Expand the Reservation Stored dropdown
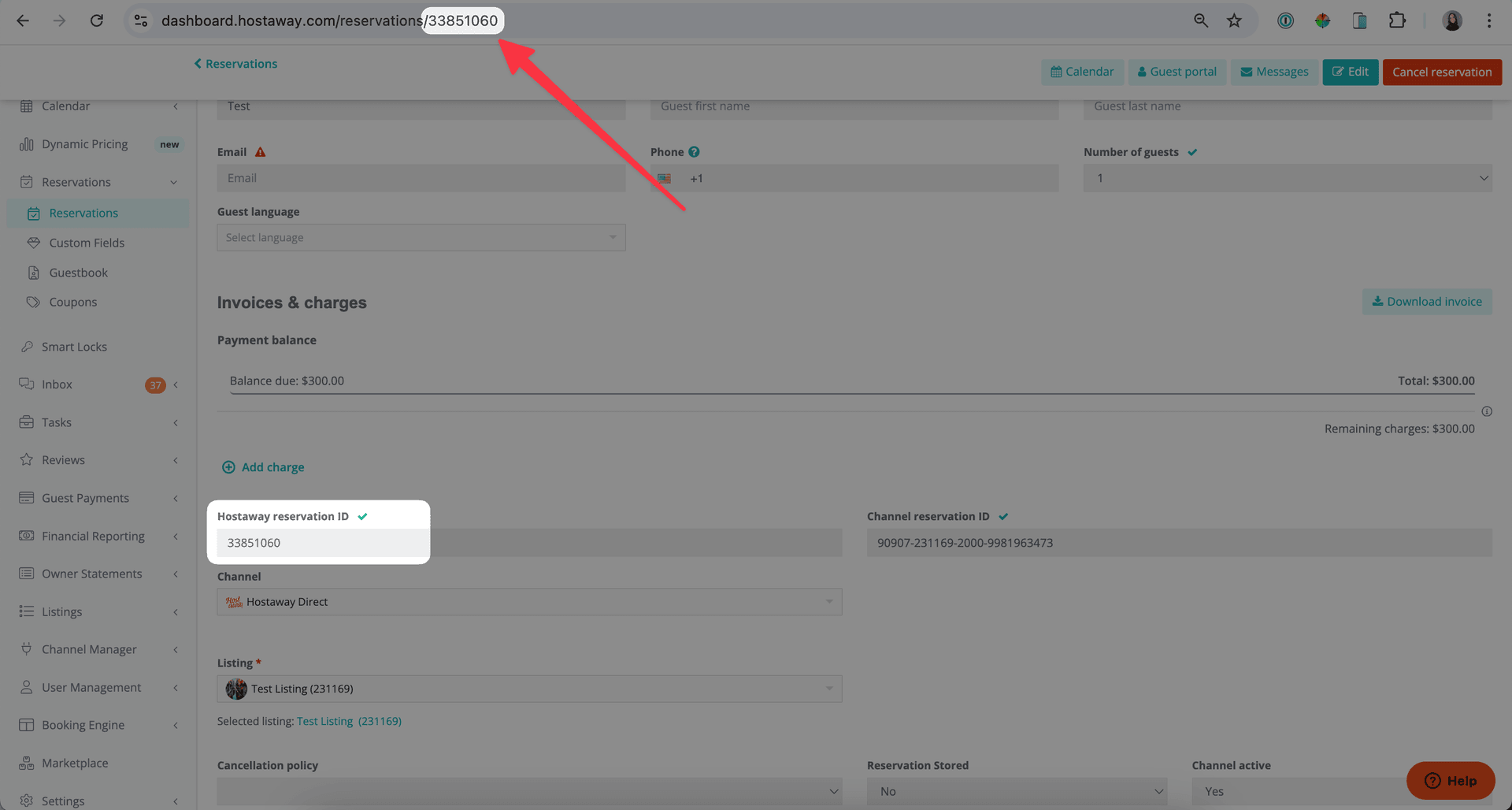The width and height of the screenshot is (1512, 810). pos(1016,791)
